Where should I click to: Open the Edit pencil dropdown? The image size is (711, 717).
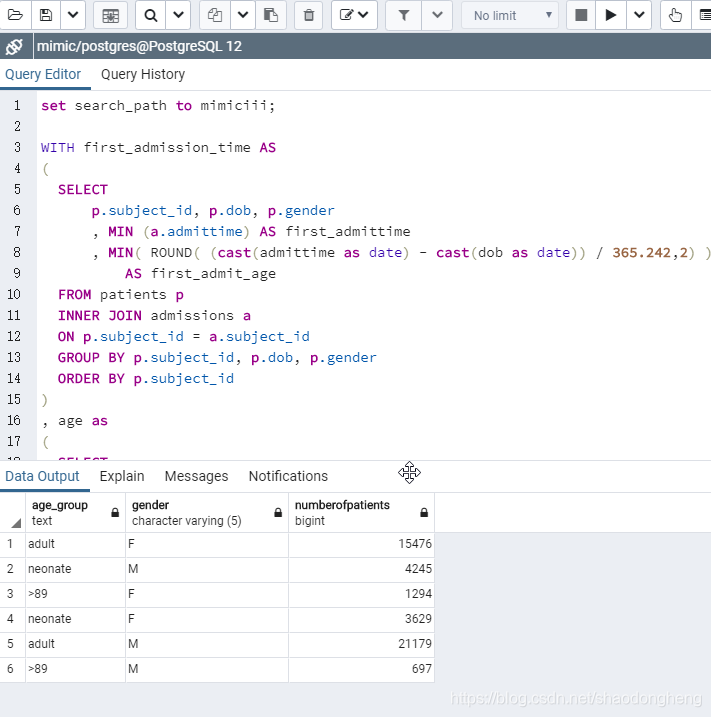tap(354, 15)
